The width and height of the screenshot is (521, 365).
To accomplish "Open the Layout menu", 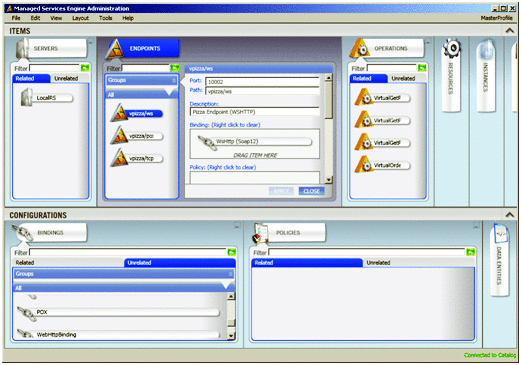I will pyautogui.click(x=81, y=18).
